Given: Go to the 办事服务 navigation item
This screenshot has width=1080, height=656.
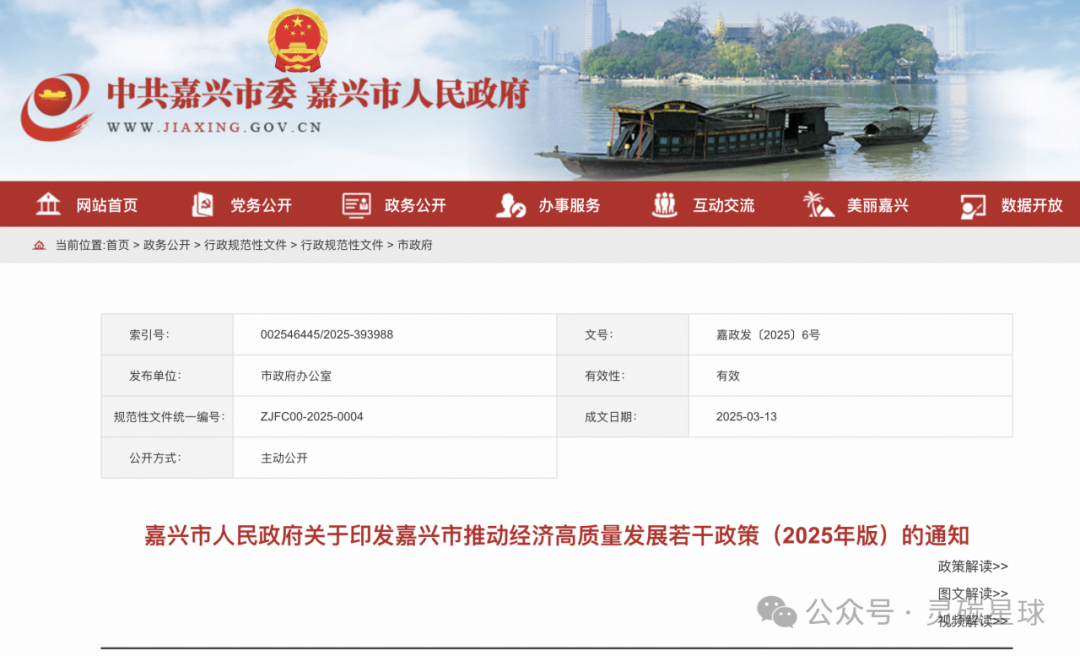Looking at the screenshot, I should (570, 205).
